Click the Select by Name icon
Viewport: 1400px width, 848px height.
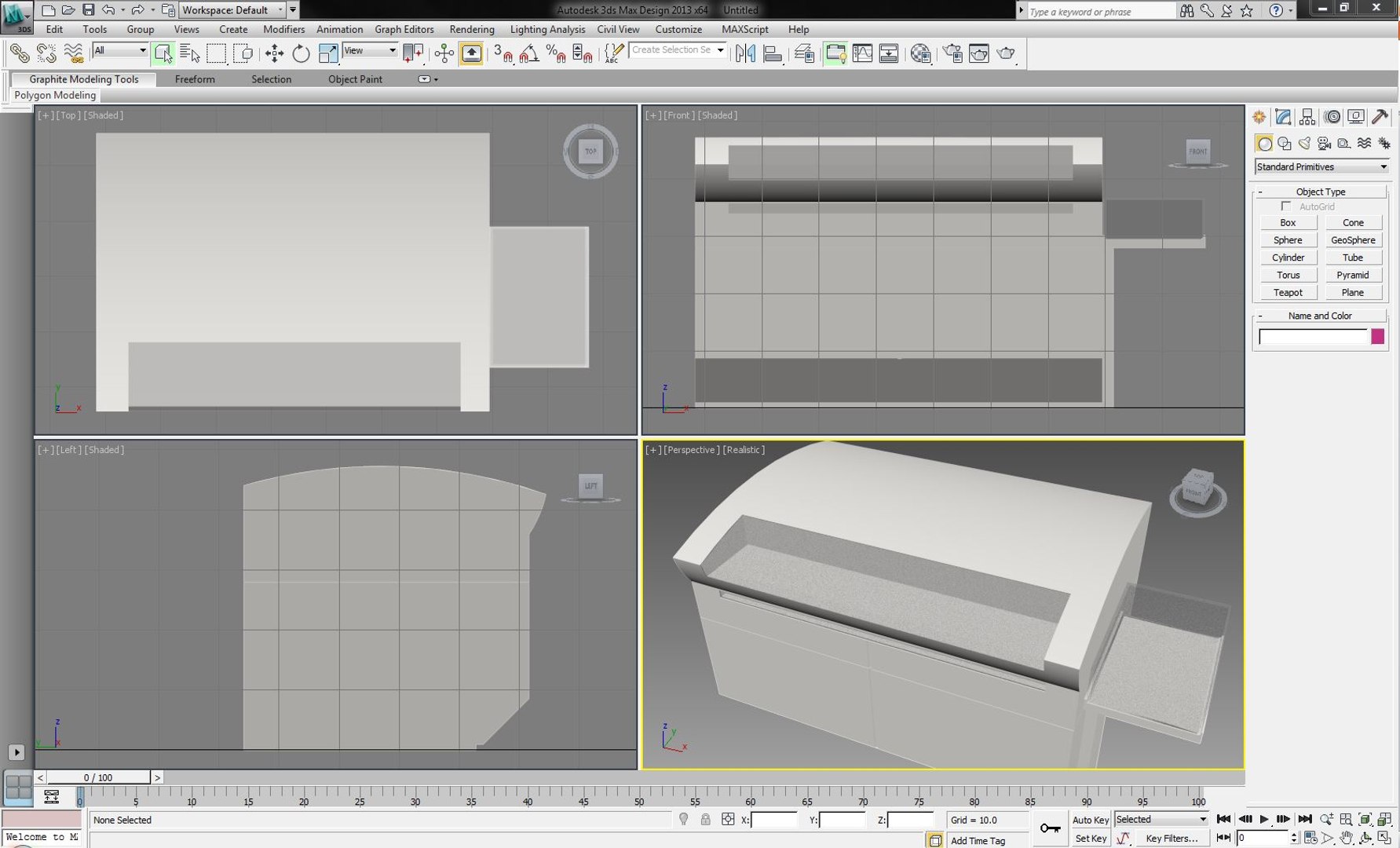189,53
